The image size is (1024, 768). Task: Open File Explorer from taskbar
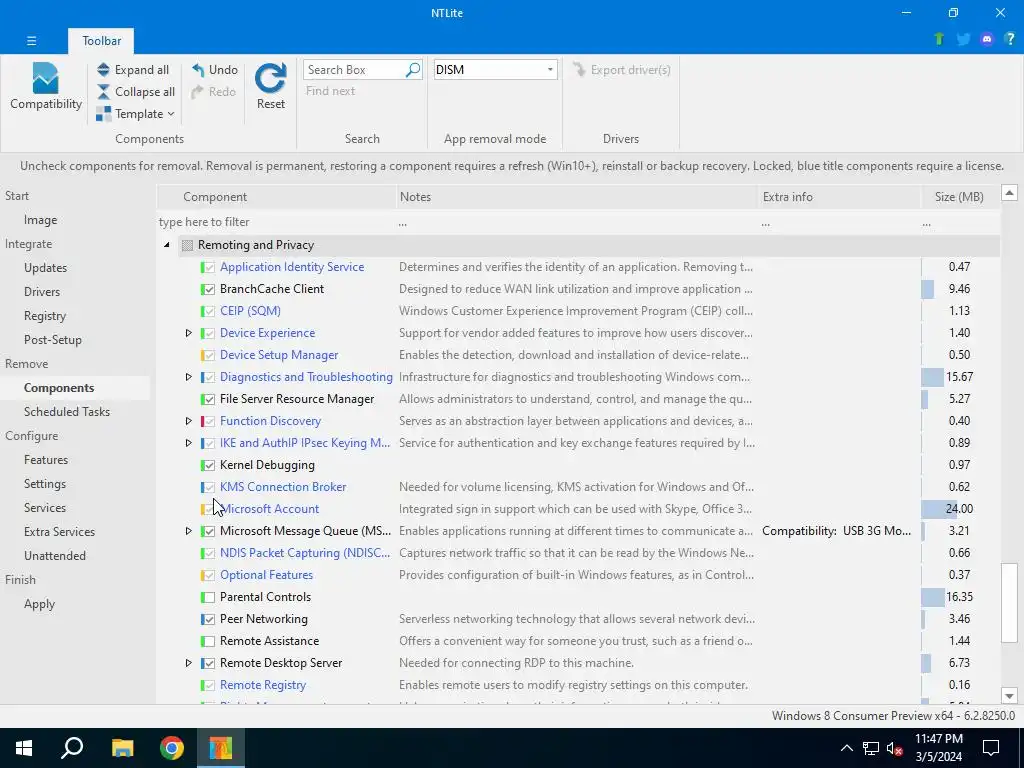122,748
